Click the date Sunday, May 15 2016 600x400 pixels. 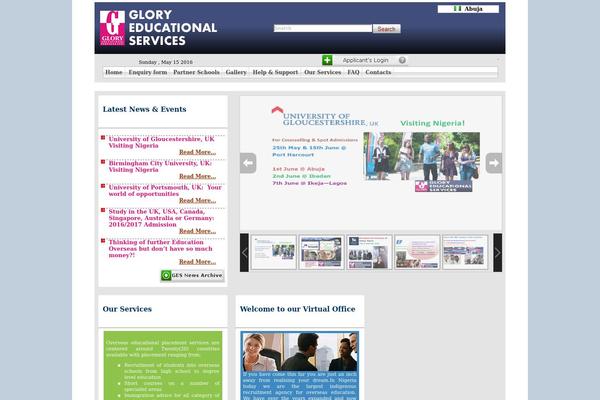coord(166,62)
